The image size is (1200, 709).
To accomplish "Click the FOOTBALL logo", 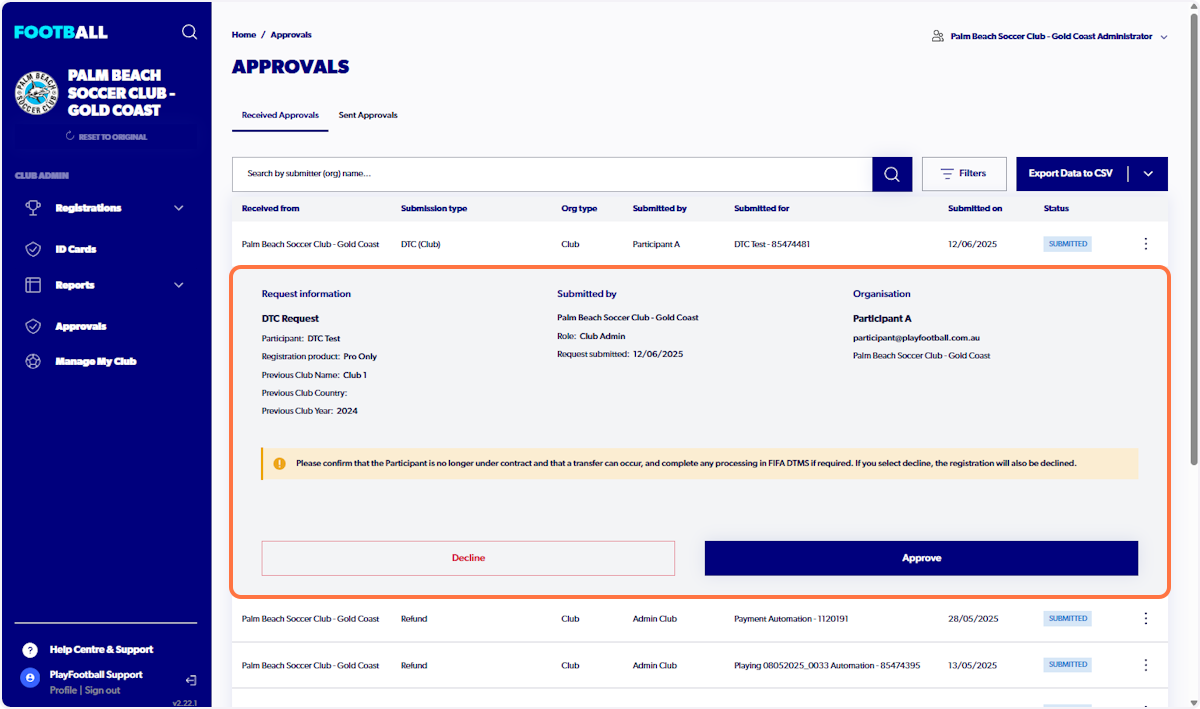I will coord(61,32).
